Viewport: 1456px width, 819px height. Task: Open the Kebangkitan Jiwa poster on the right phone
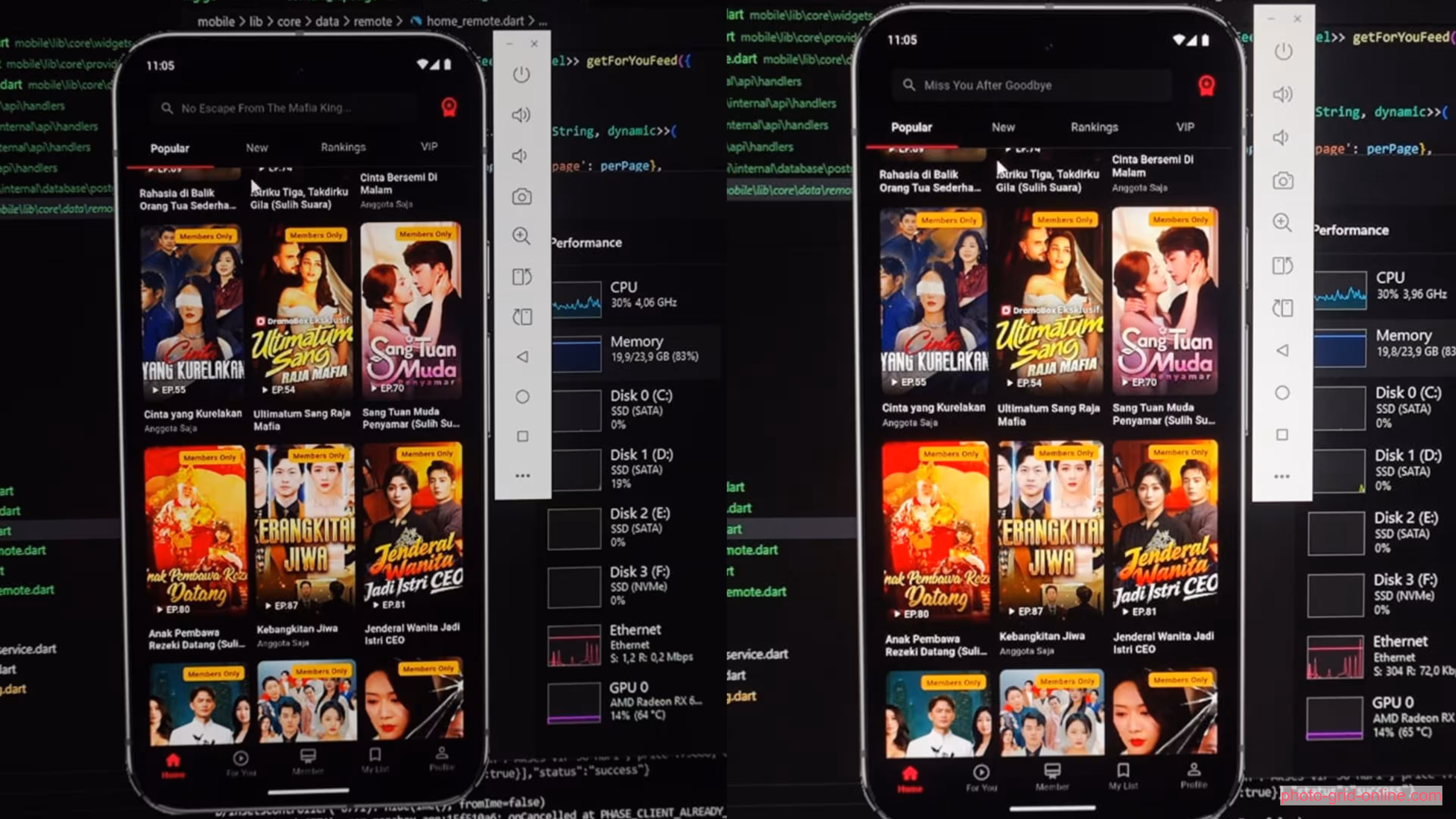coord(1051,530)
